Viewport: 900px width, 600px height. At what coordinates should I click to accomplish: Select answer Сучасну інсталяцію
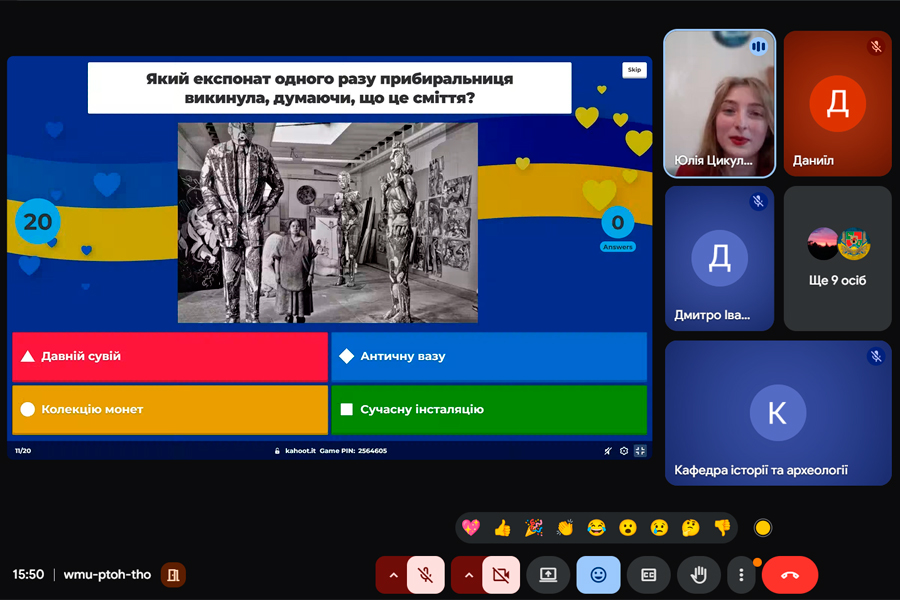click(489, 409)
